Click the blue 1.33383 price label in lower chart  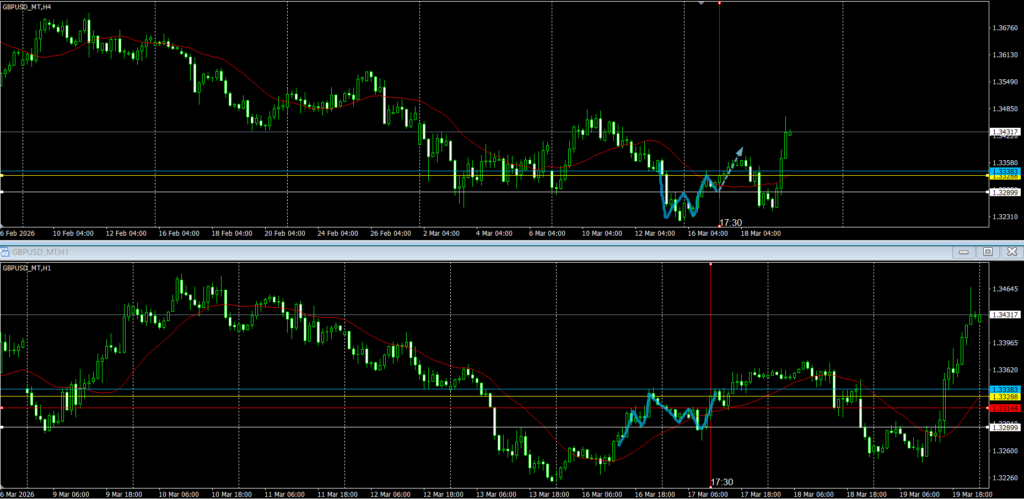[x=1003, y=389]
